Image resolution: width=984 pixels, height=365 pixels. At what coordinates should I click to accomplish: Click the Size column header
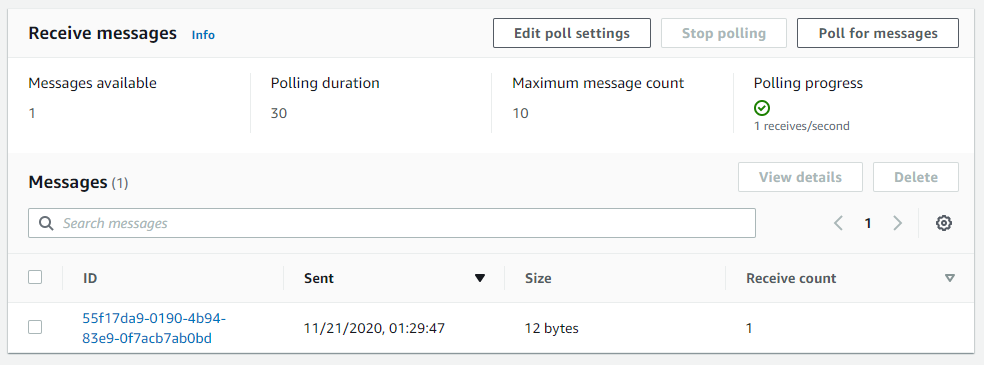pyautogui.click(x=538, y=278)
